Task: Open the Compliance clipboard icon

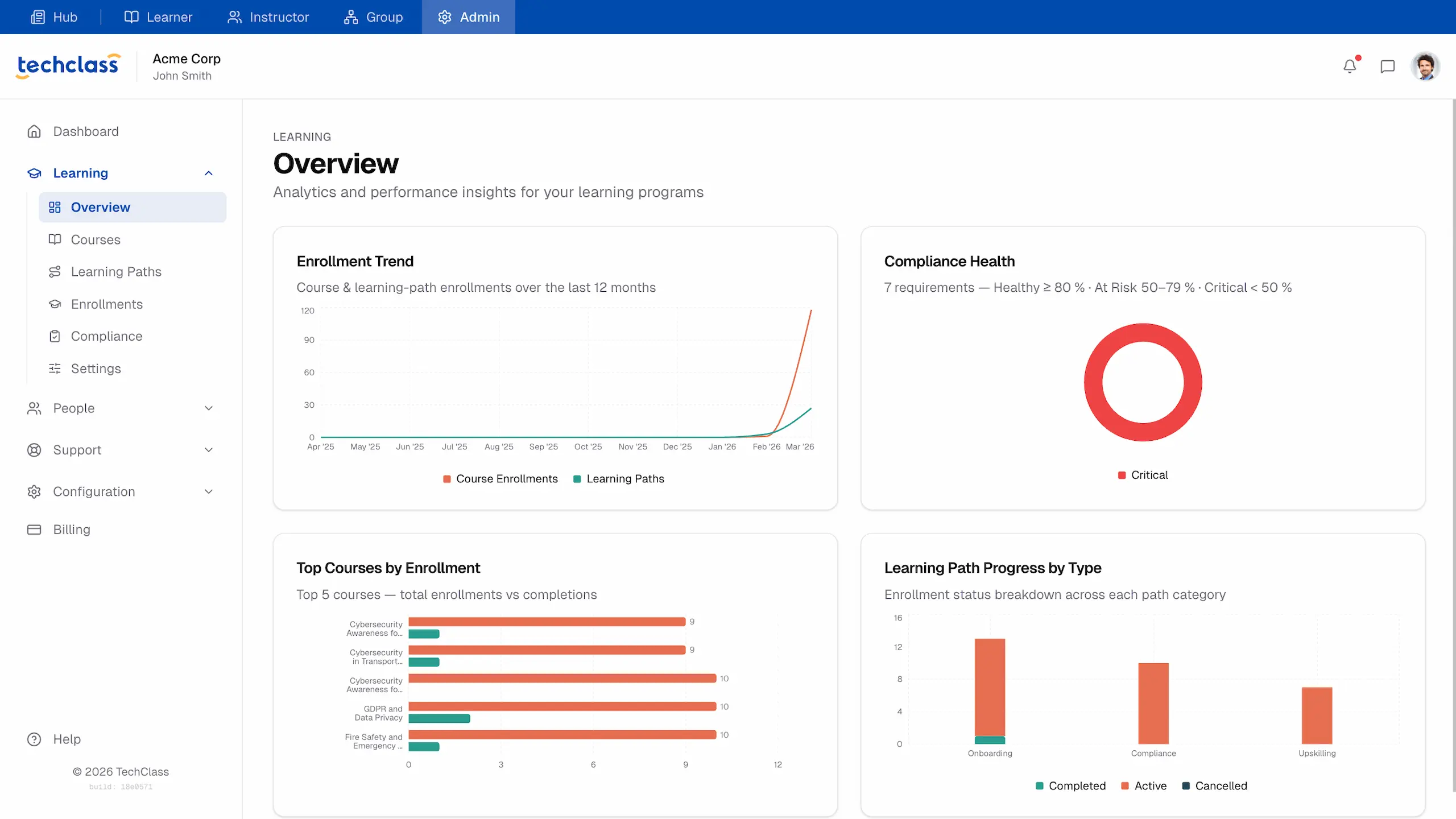Action: pyautogui.click(x=55, y=336)
